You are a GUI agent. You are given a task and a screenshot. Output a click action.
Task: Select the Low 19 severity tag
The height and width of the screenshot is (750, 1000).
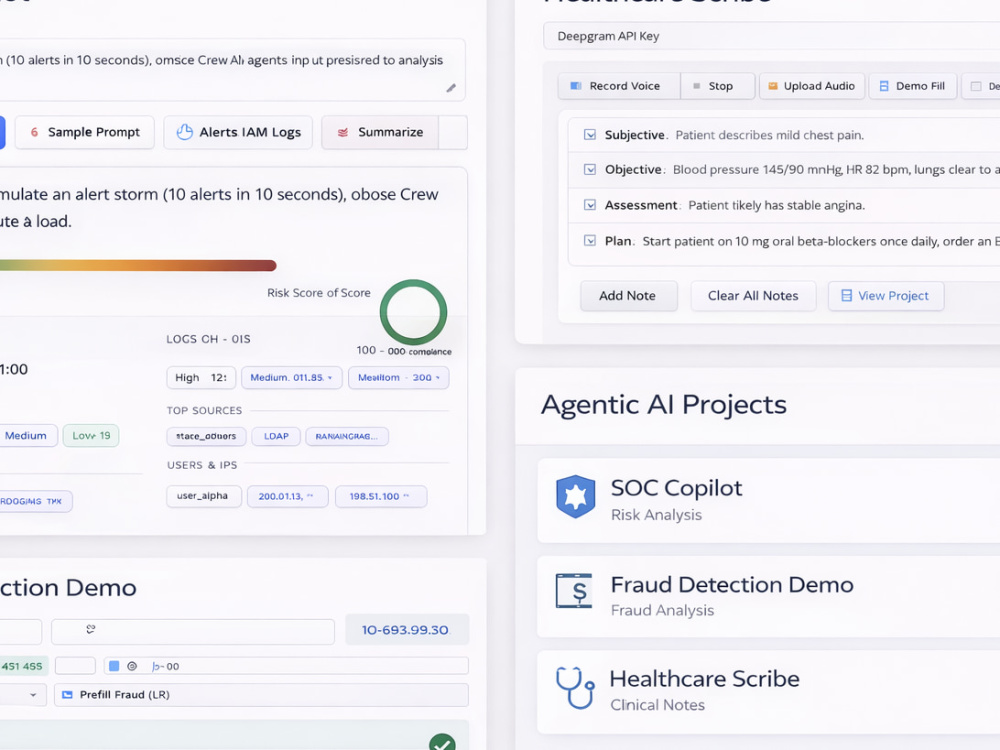coord(91,436)
